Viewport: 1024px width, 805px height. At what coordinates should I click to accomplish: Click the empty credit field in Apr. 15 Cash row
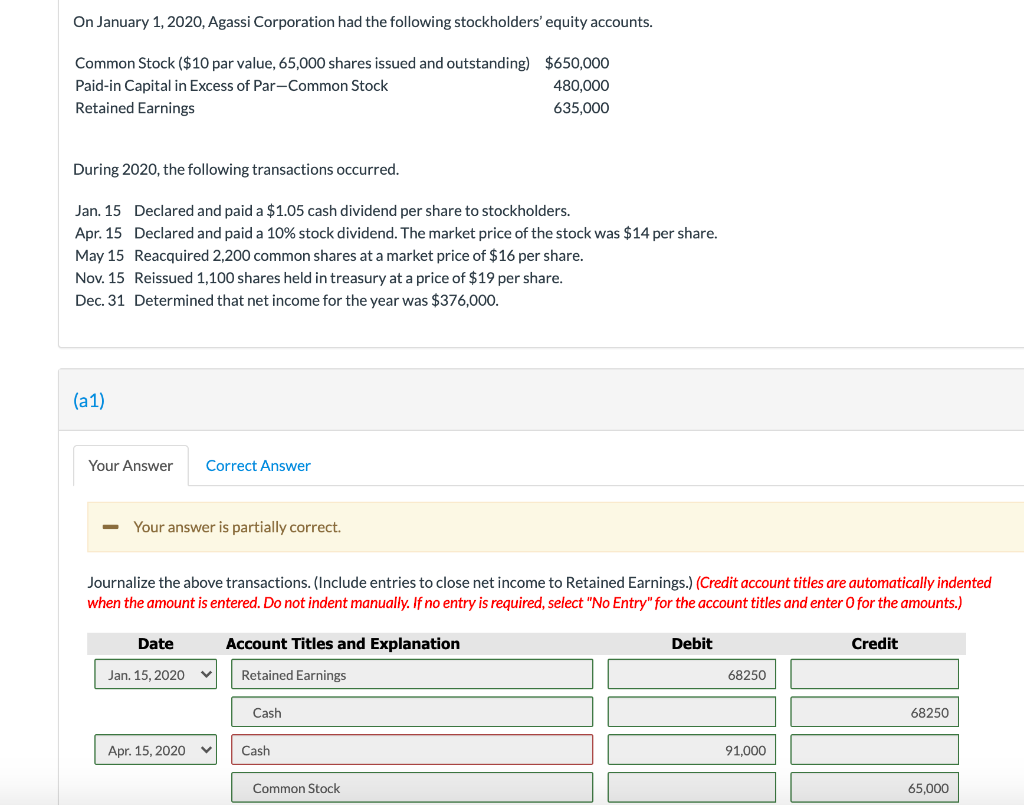[874, 750]
